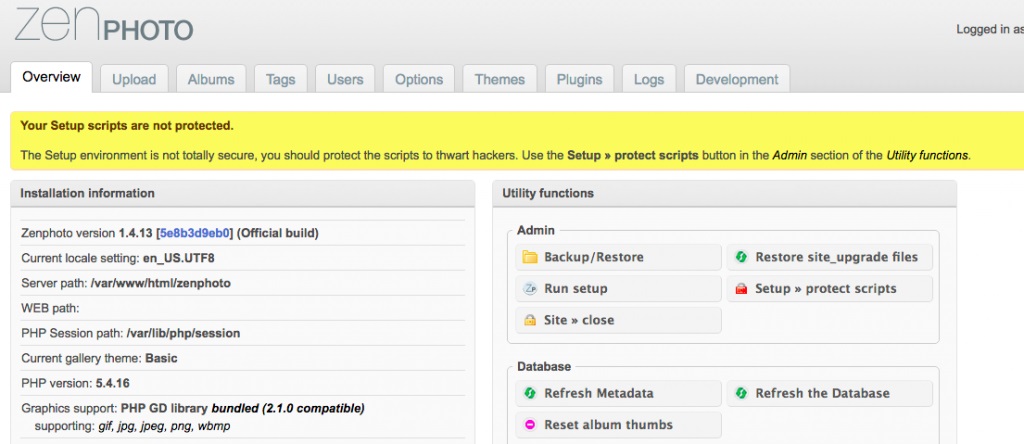Switch to the Upload tab

[134, 79]
